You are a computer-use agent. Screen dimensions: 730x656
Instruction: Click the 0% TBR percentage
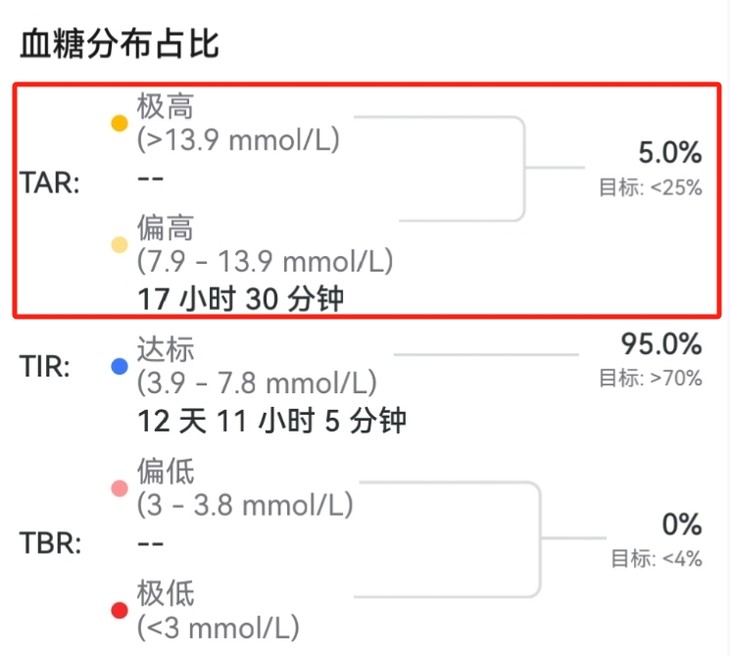[682, 525]
